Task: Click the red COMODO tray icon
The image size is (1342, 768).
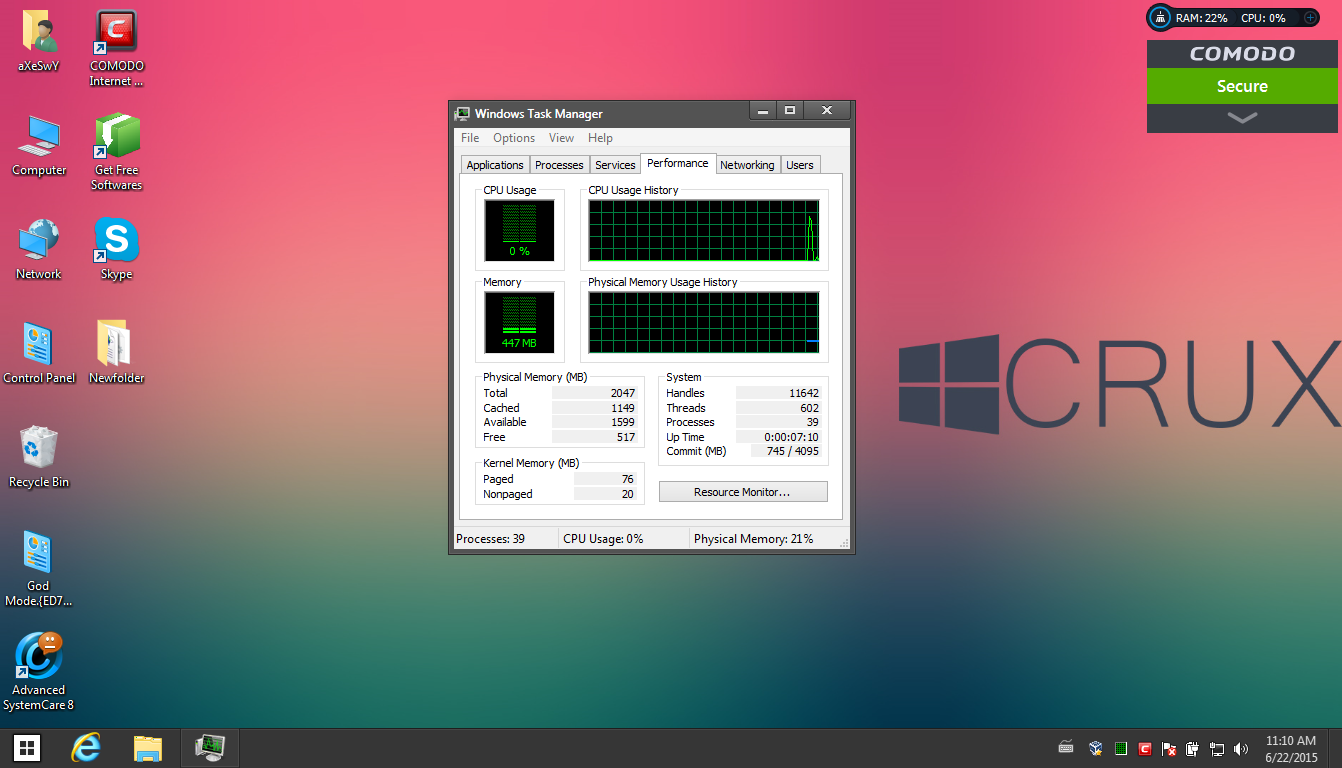Action: point(1145,748)
